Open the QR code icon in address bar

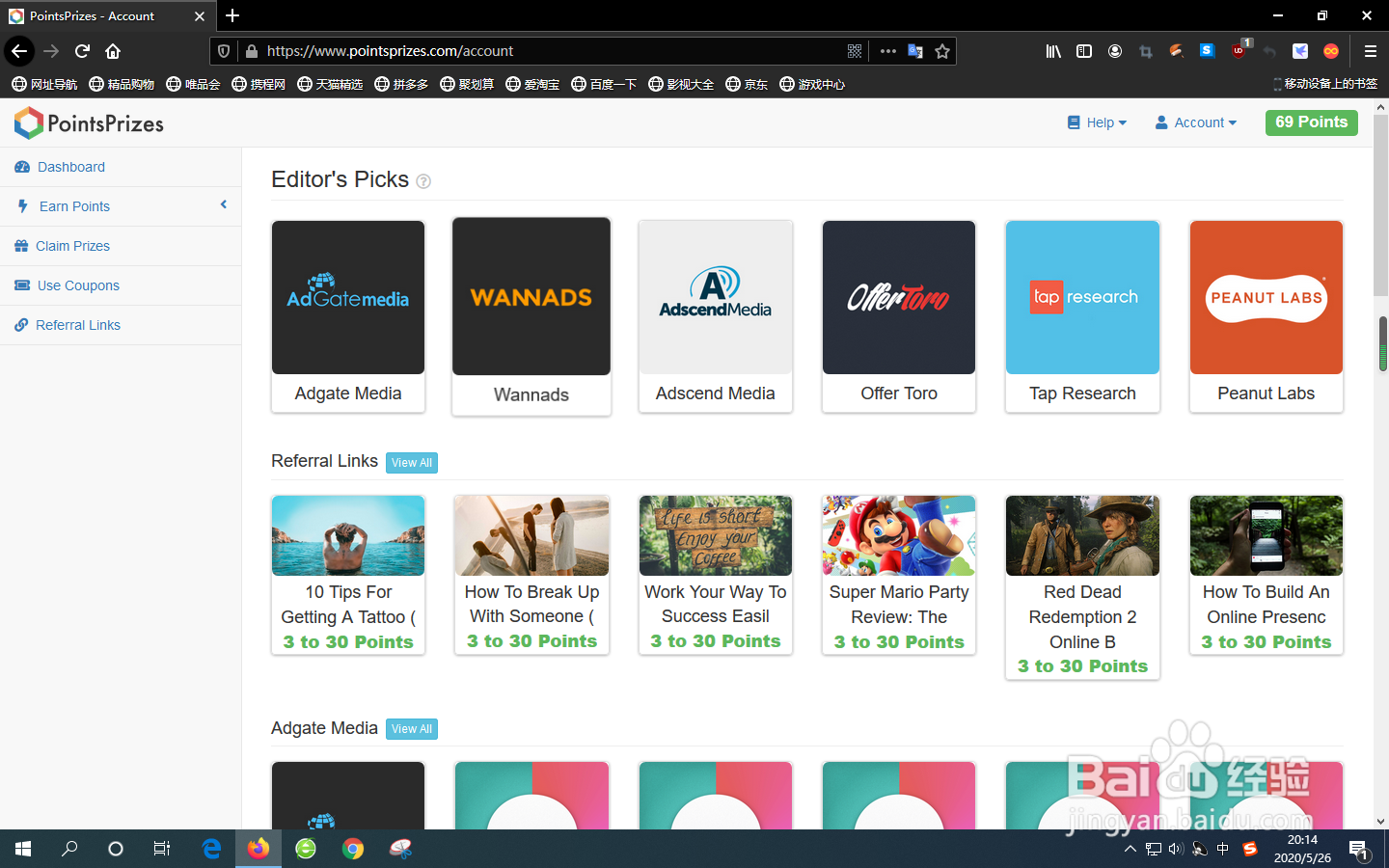[x=855, y=51]
